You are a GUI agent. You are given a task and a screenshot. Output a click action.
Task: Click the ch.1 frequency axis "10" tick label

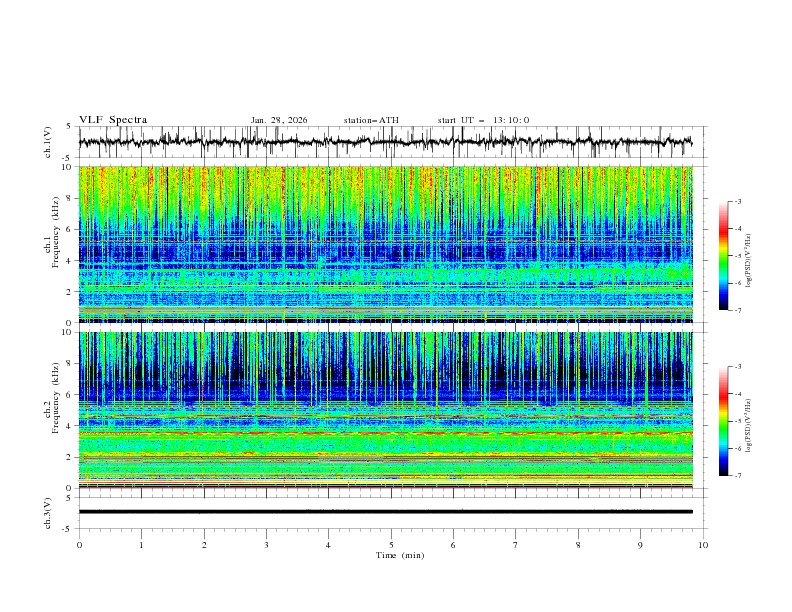coord(67,167)
